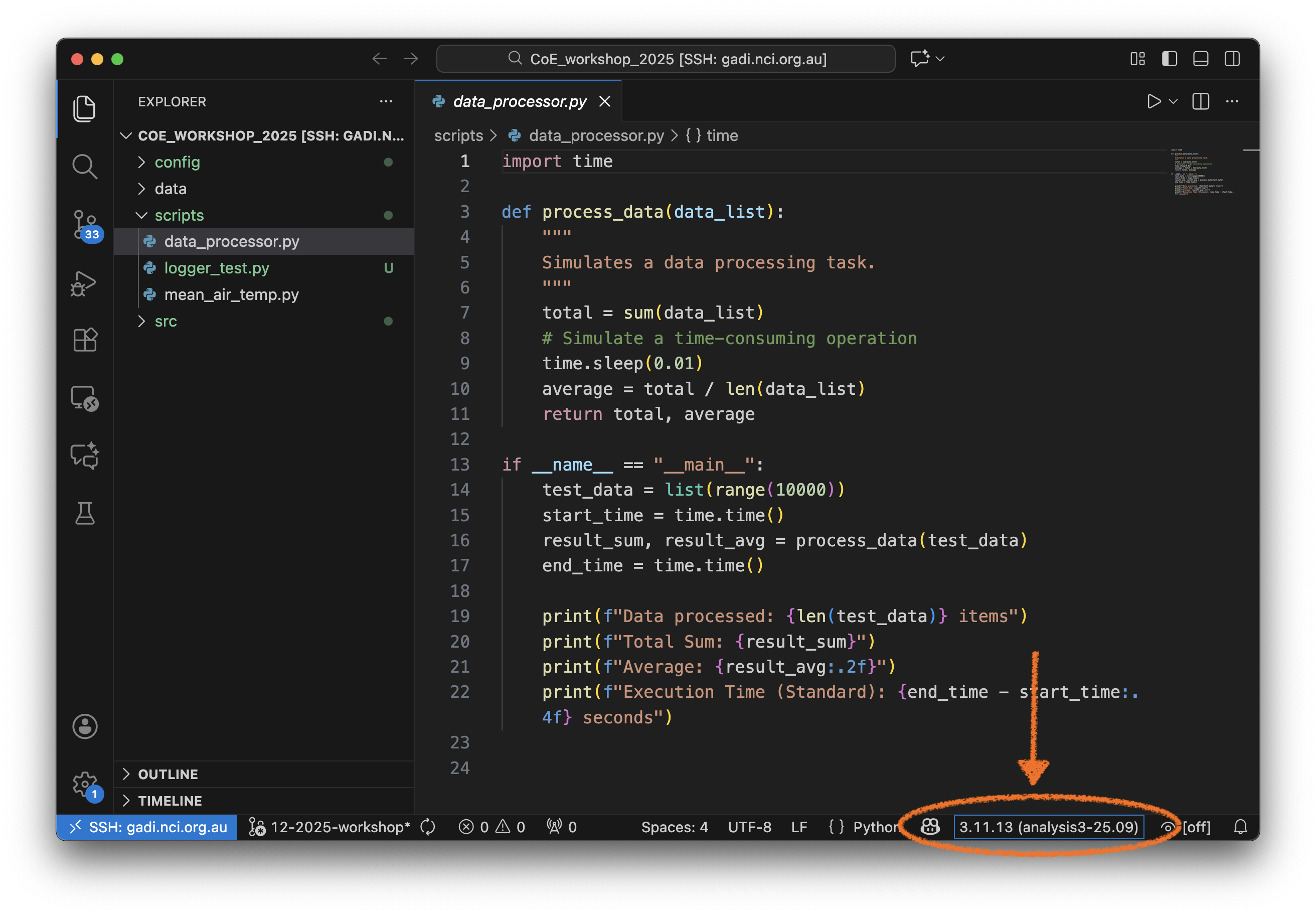
Task: Select the data_processor.py editor tab
Action: pos(518,101)
